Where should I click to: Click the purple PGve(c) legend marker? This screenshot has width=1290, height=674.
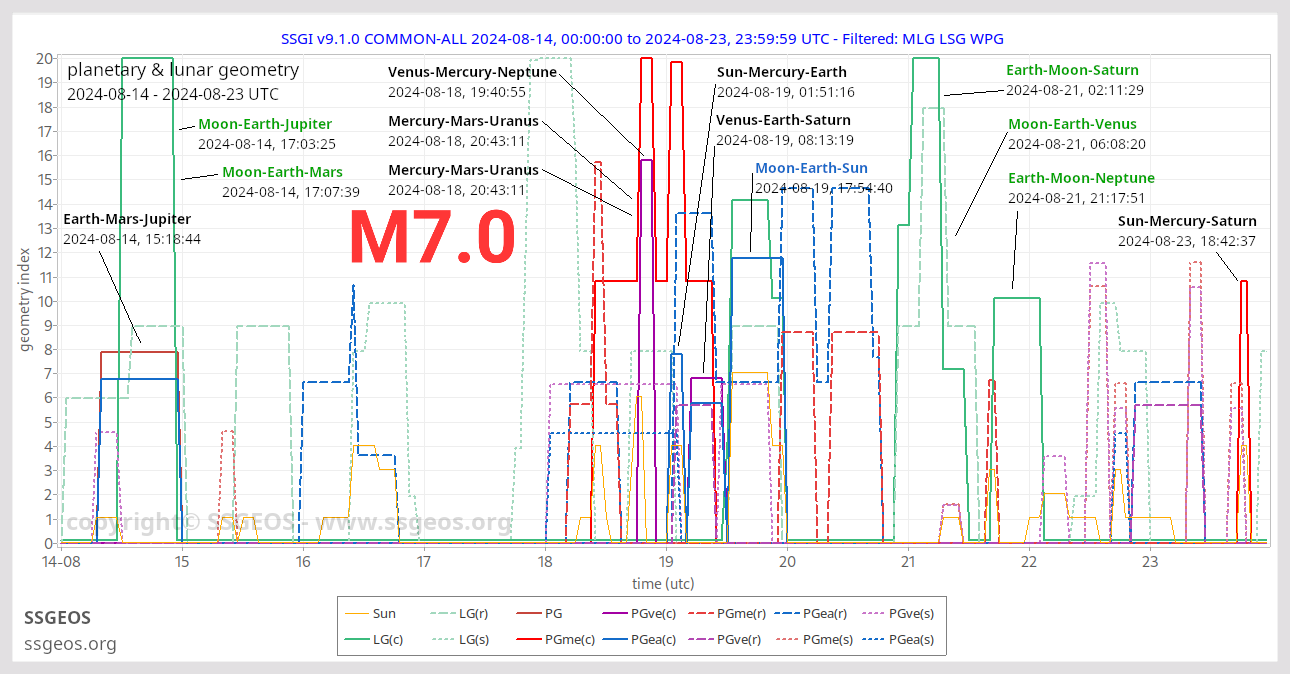click(615, 613)
